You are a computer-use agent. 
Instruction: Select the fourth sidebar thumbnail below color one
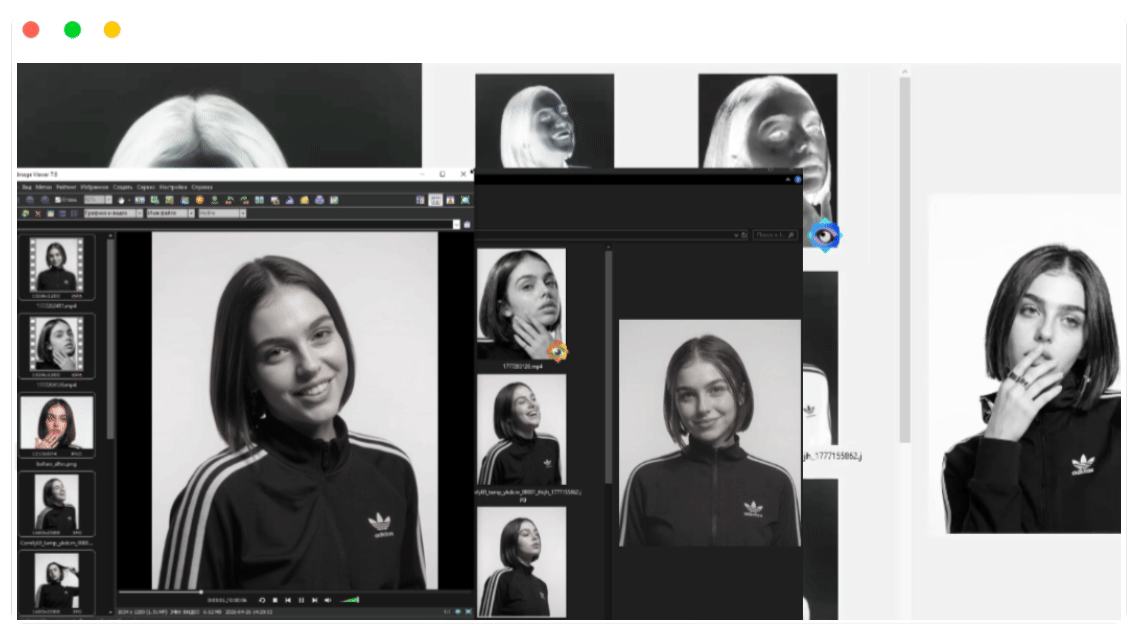click(x=57, y=504)
